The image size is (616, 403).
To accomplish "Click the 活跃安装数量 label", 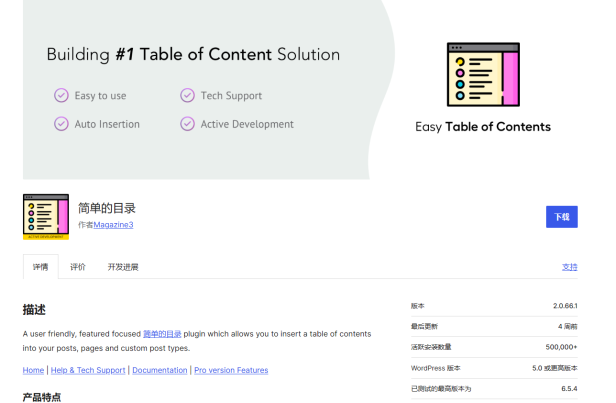I will pyautogui.click(x=431, y=347).
